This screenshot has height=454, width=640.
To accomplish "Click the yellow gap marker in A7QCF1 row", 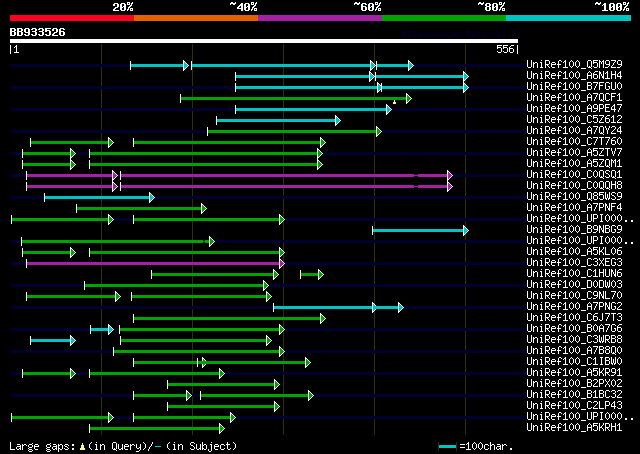I will pyautogui.click(x=394, y=102).
